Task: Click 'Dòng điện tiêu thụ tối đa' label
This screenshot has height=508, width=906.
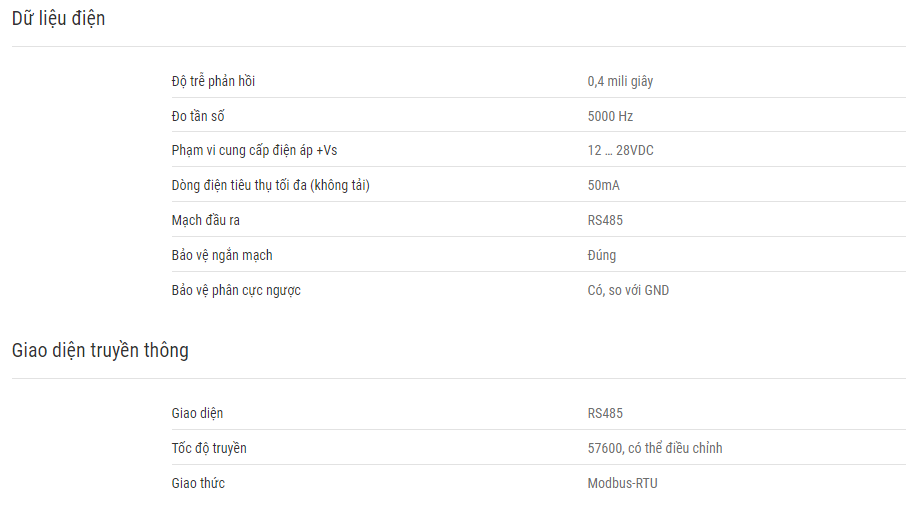Action: [270, 185]
